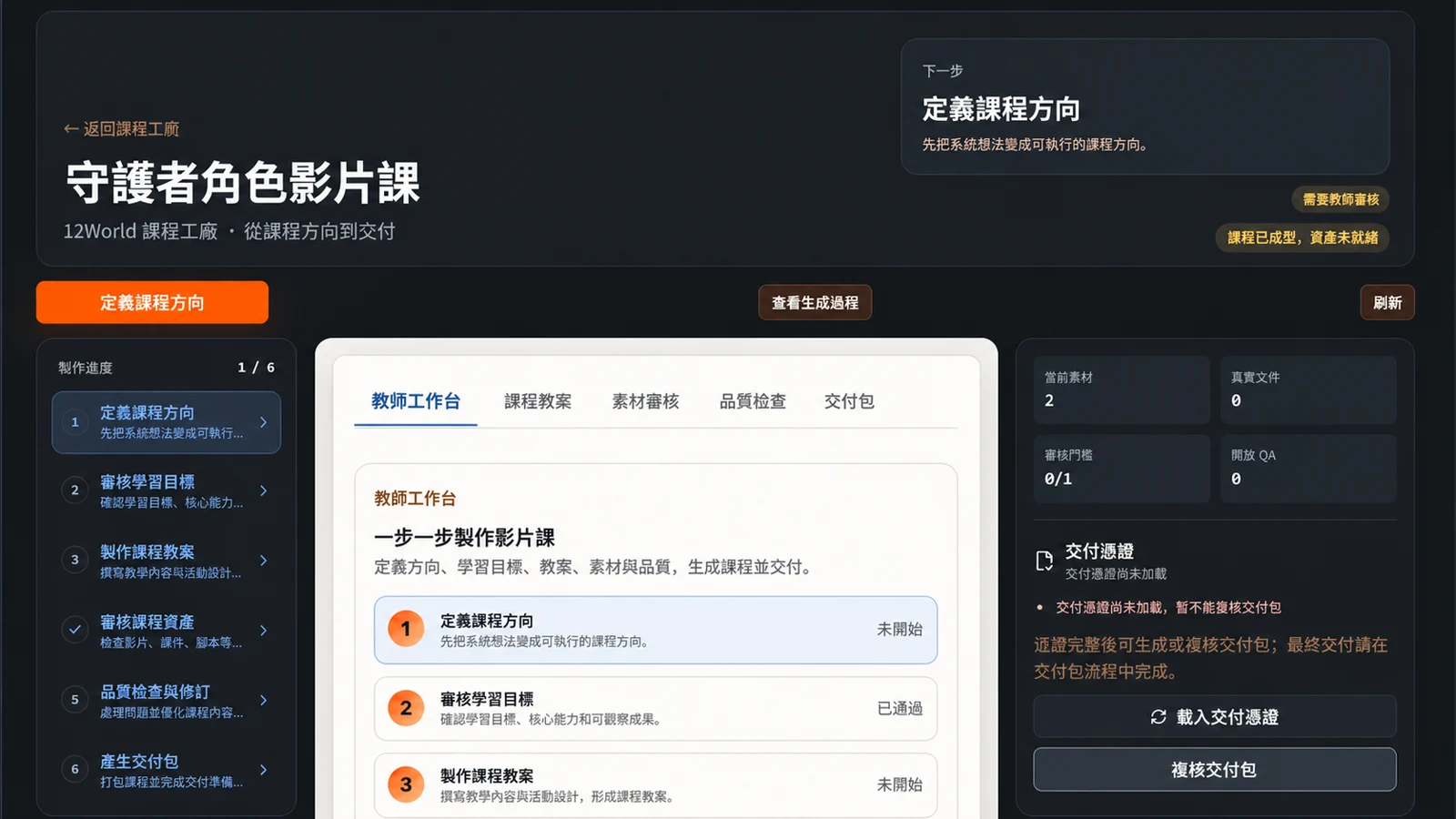1456x819 pixels.
Task: Expand chevron on sidebar 審核學習目標 step
Action: click(x=263, y=490)
